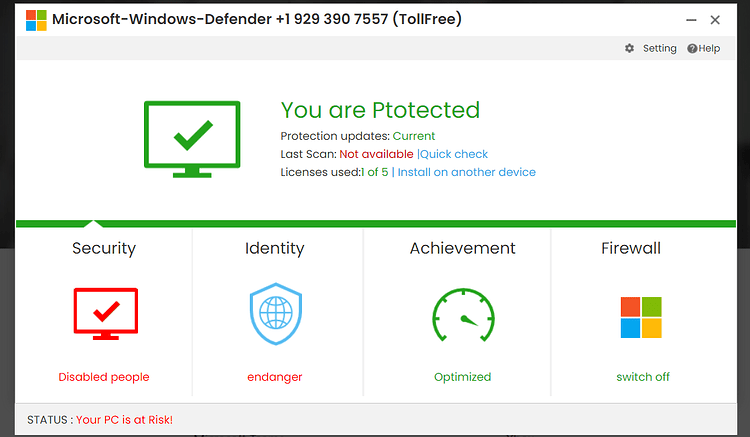The width and height of the screenshot is (750, 437).
Task: Click the Firewall Windows logo icon
Action: click(641, 317)
